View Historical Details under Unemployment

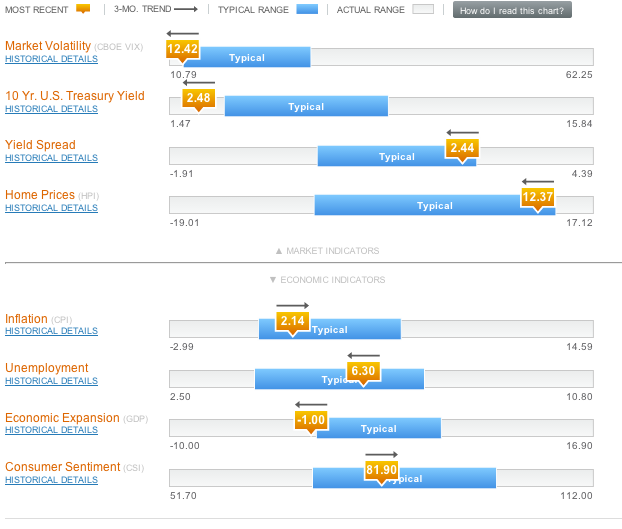(51, 381)
